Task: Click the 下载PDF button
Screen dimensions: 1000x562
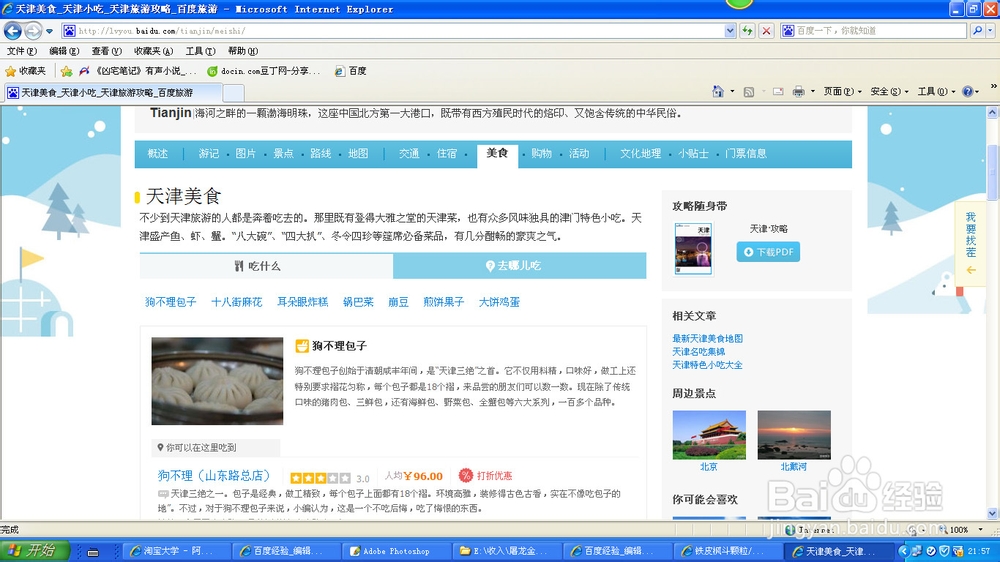Action: click(768, 252)
